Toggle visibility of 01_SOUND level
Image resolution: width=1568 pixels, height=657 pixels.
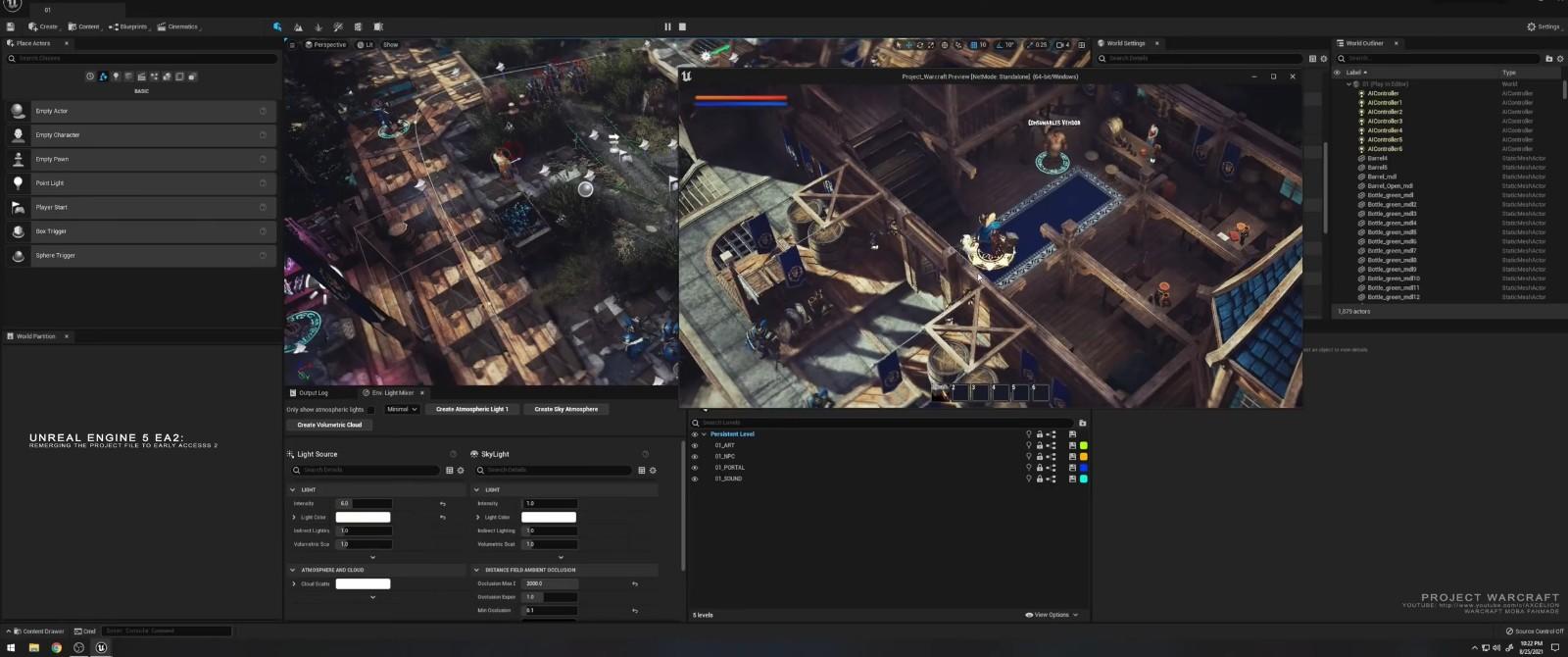695,479
